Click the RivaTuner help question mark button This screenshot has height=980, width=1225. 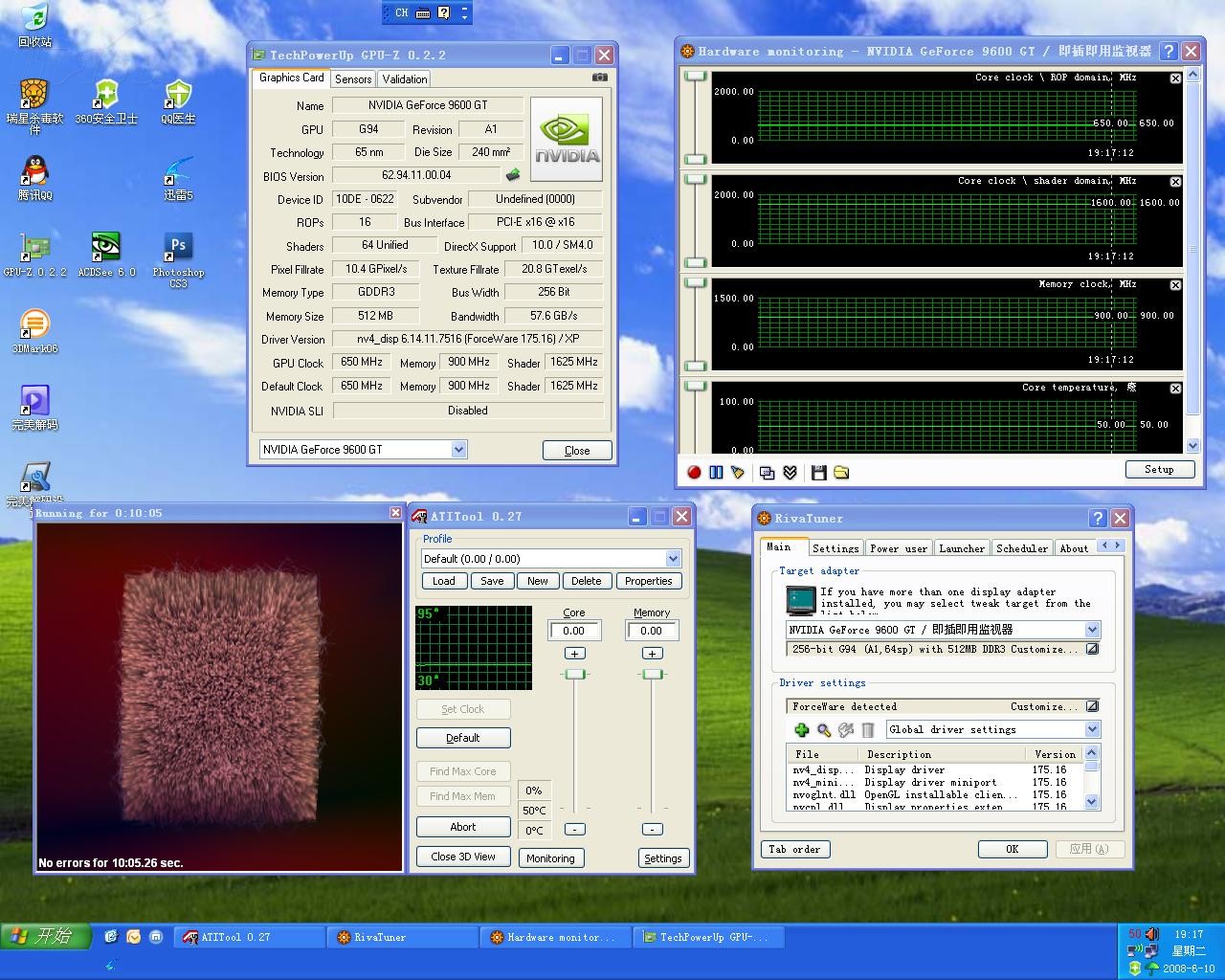coord(1098,518)
